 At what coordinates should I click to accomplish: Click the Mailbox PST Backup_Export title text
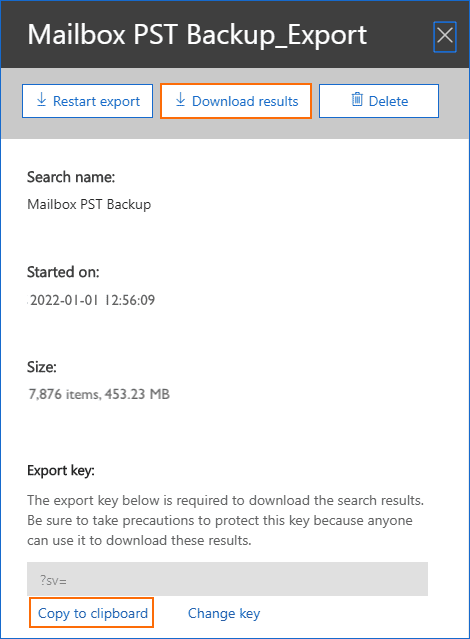pyautogui.click(x=197, y=35)
